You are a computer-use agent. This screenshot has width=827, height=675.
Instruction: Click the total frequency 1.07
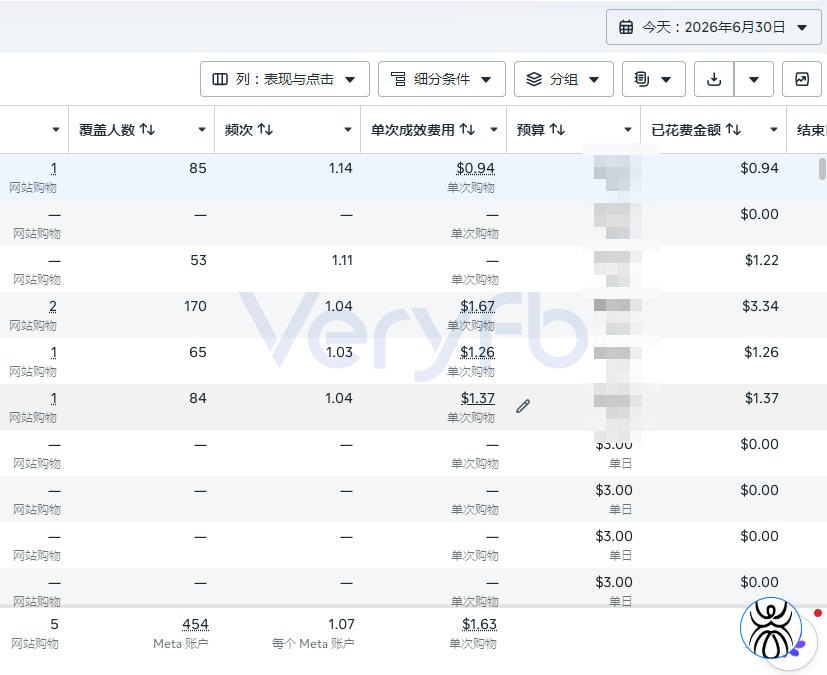click(341, 624)
